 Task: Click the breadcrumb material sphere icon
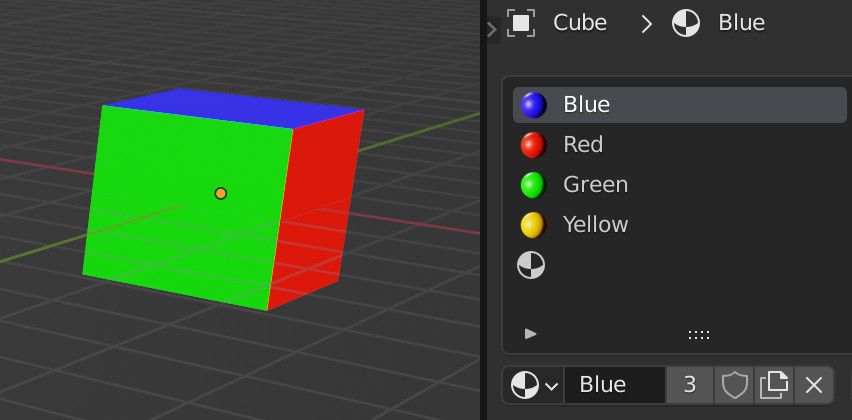coord(686,23)
